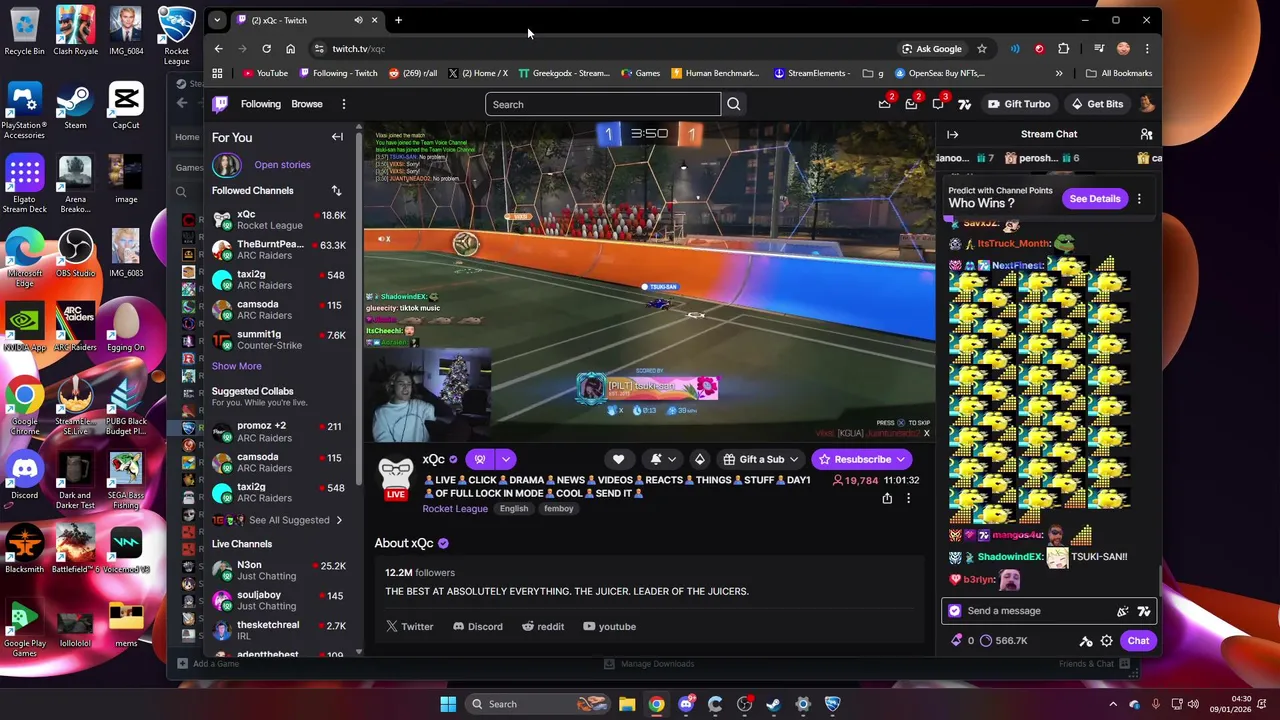
Task: Open Steam from taskbar
Action: click(x=773, y=704)
